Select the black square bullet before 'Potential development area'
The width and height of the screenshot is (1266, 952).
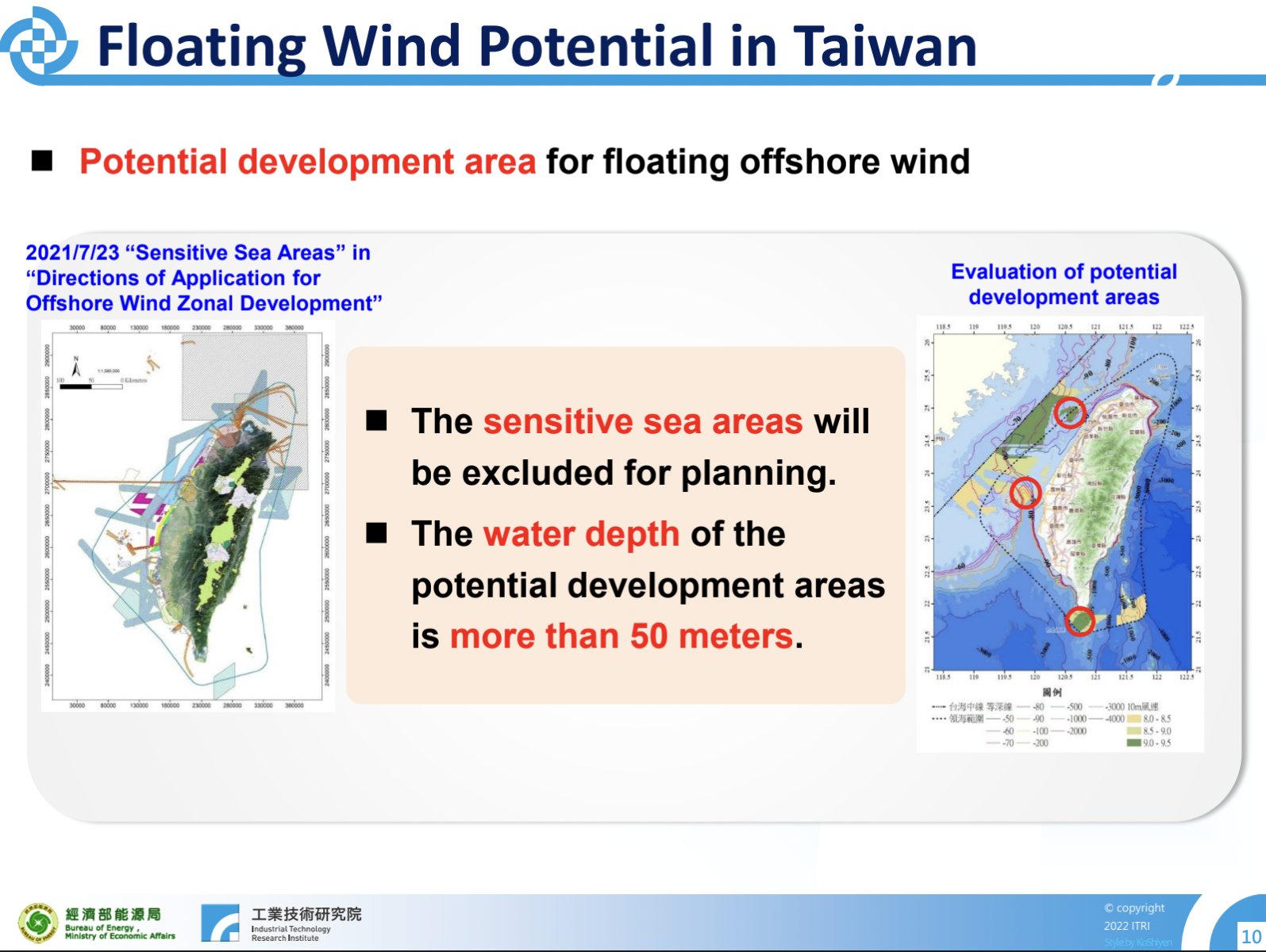(42, 161)
